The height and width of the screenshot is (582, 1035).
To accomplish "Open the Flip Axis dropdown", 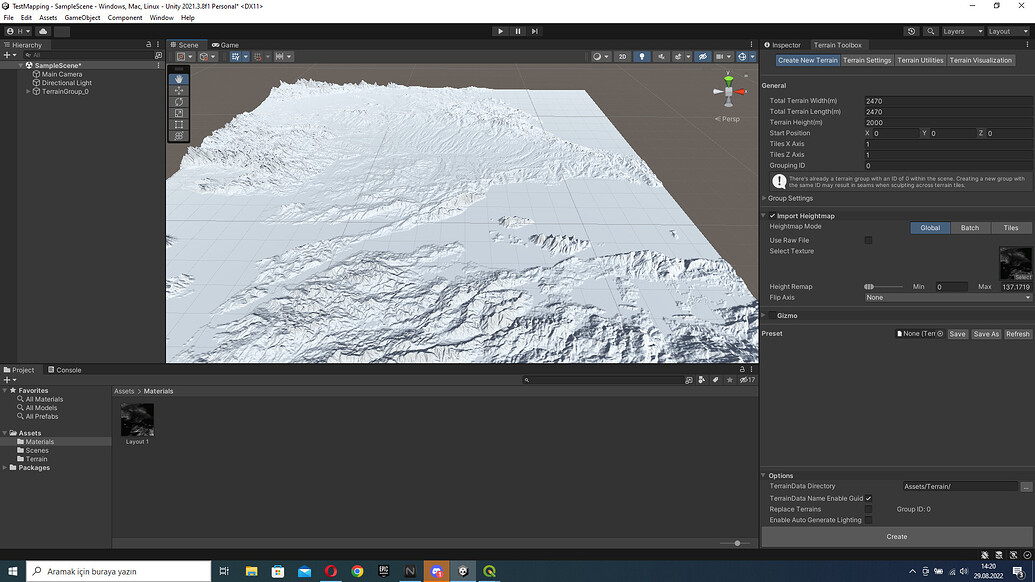I will pos(948,297).
